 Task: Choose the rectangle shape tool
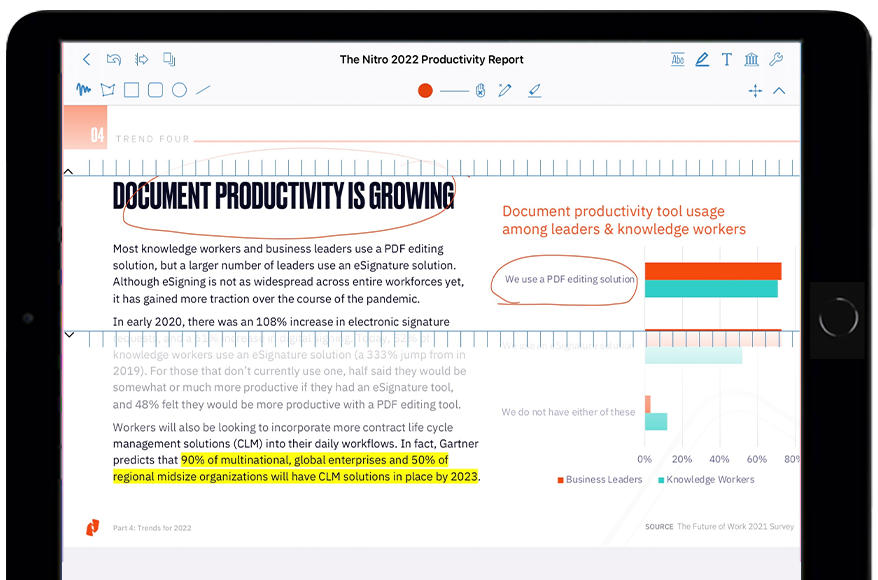pos(132,90)
